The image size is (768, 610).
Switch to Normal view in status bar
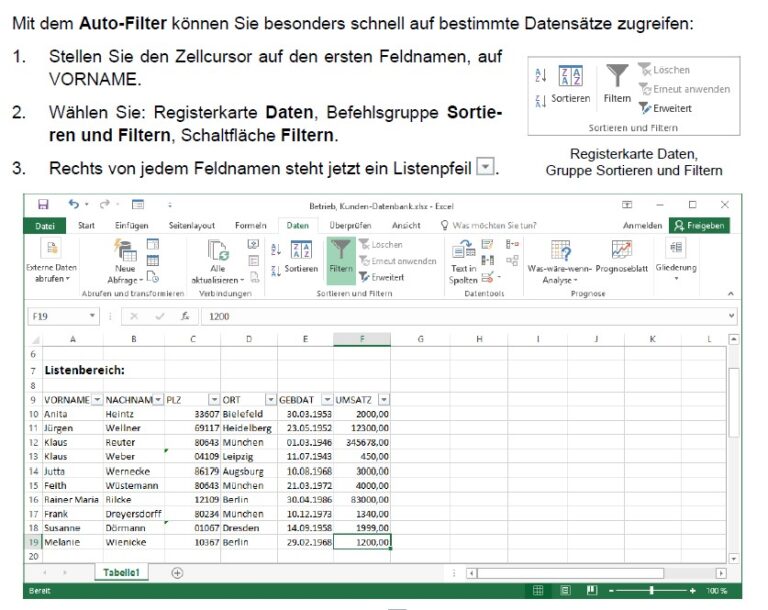click(x=538, y=590)
